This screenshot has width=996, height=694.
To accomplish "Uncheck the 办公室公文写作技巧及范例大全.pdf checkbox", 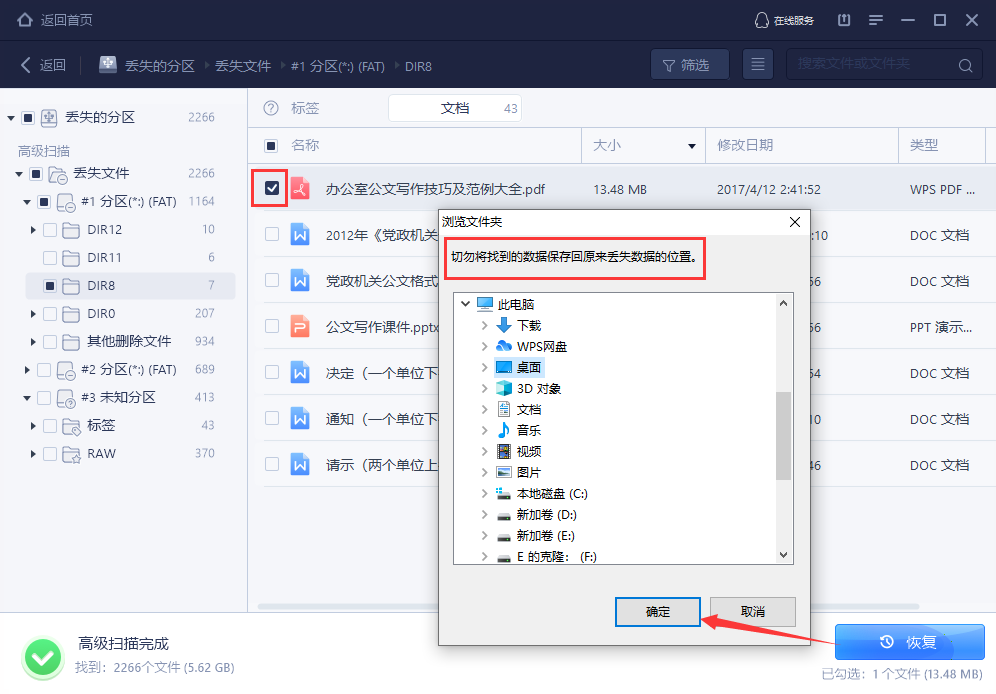I will (273, 187).
